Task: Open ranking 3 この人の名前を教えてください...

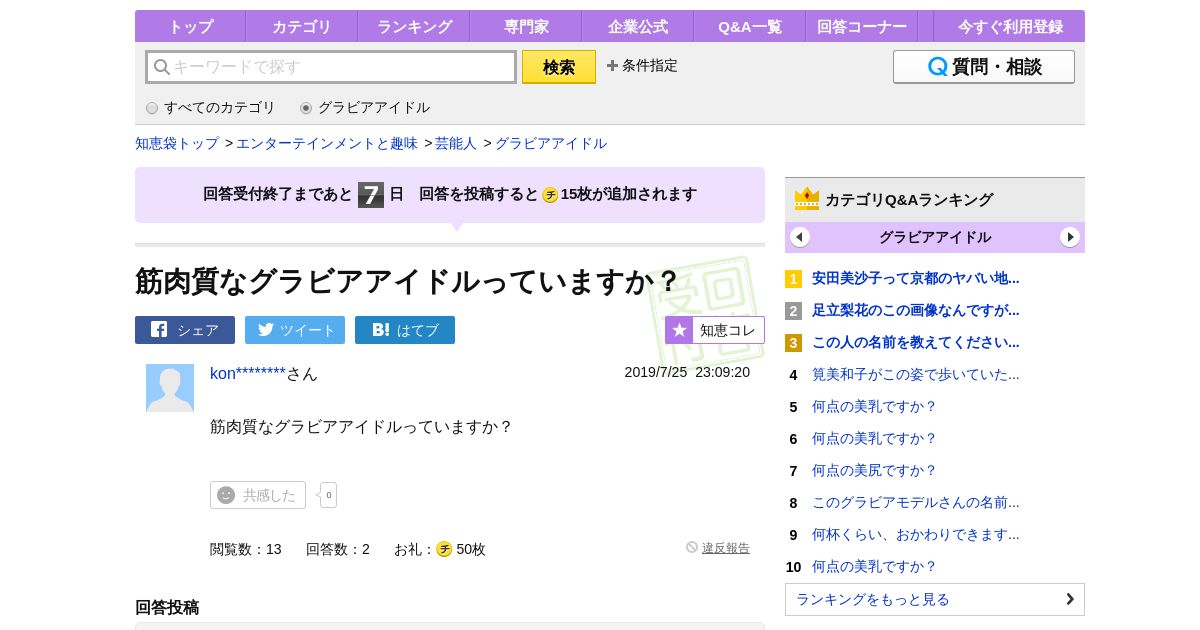Action: [x=916, y=343]
